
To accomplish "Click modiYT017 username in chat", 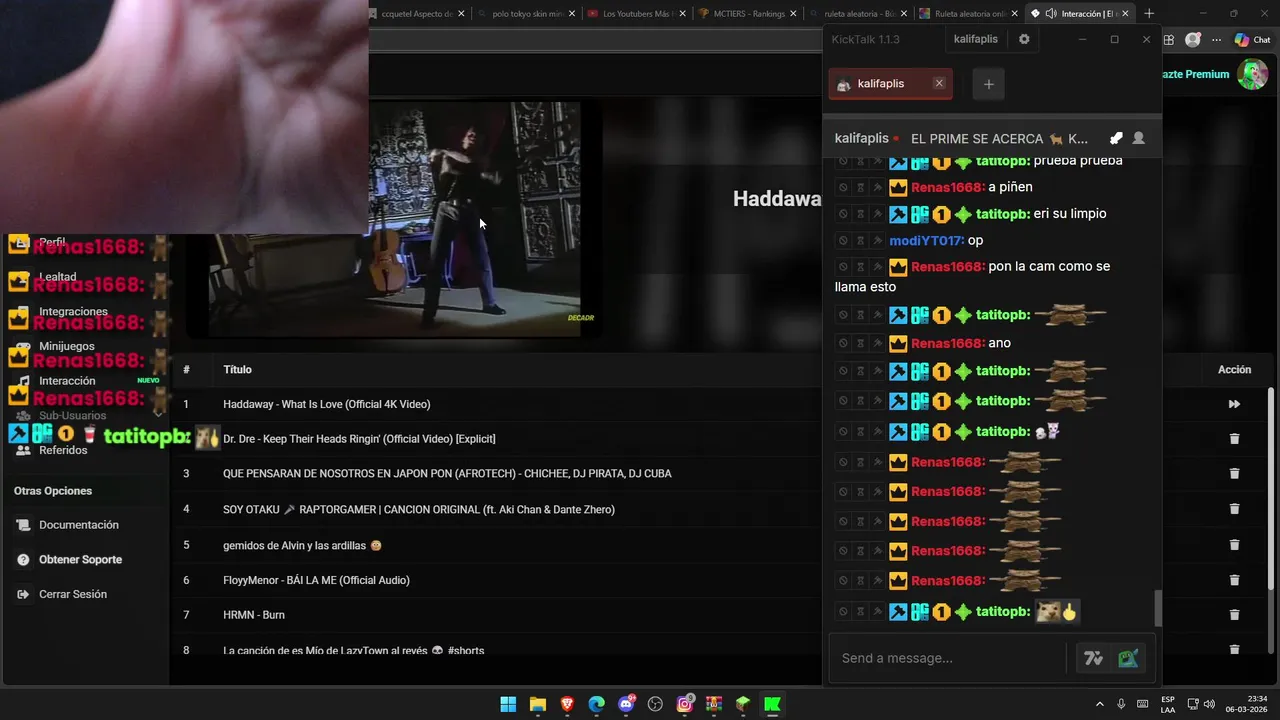I will pyautogui.click(x=927, y=241).
